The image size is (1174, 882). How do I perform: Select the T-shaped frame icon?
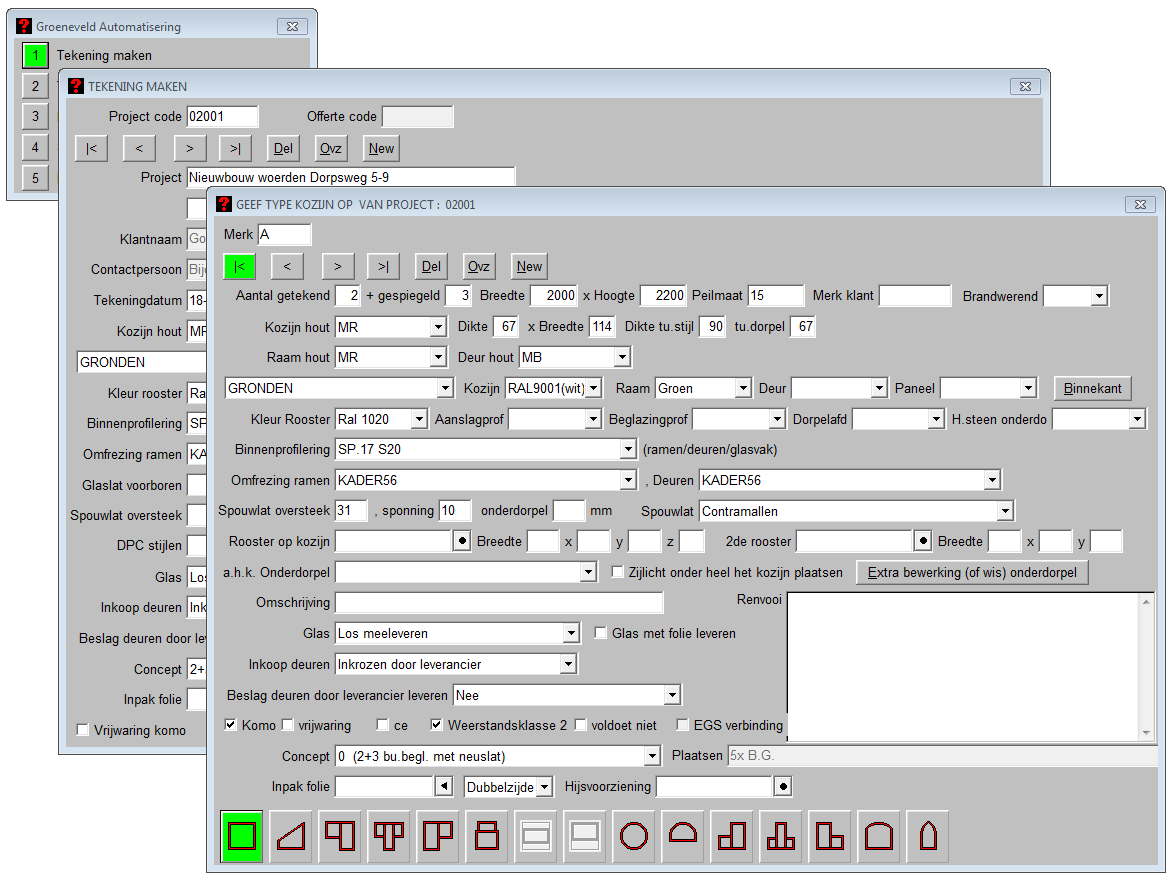click(389, 836)
